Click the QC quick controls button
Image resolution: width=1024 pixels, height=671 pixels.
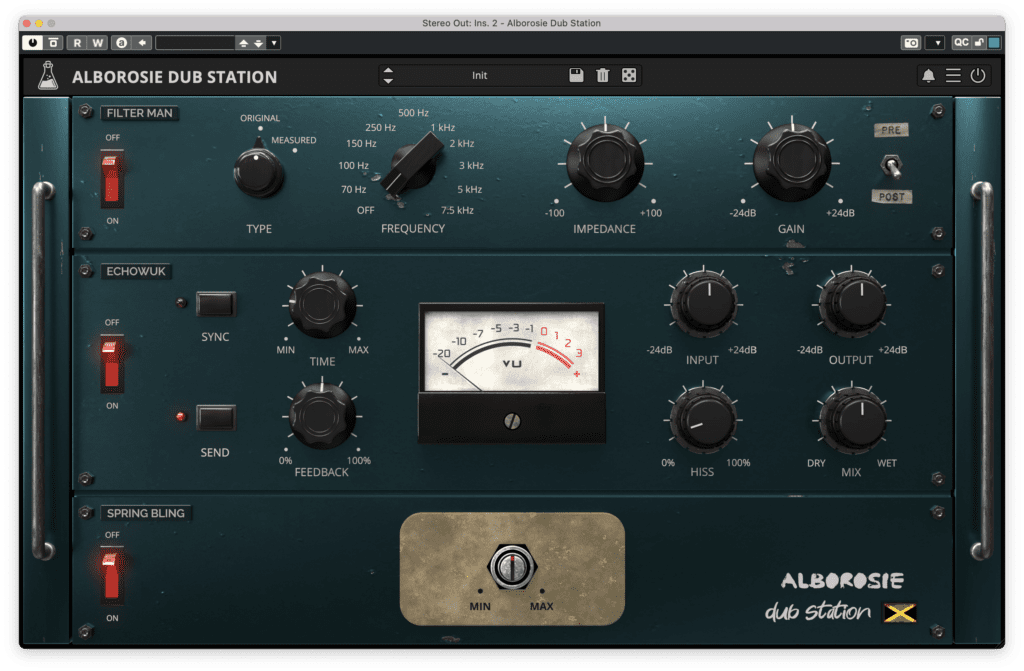(x=961, y=43)
